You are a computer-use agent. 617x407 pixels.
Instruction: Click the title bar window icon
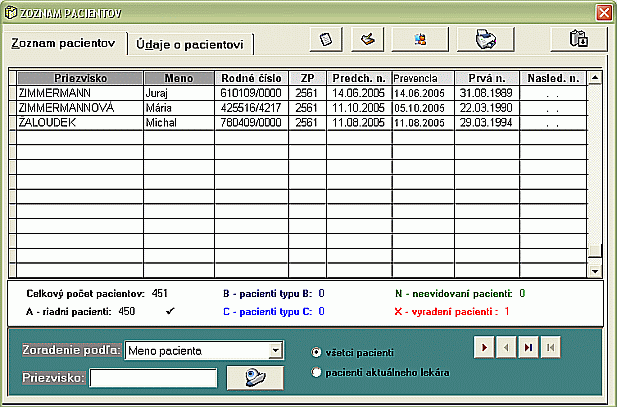pyautogui.click(x=11, y=13)
